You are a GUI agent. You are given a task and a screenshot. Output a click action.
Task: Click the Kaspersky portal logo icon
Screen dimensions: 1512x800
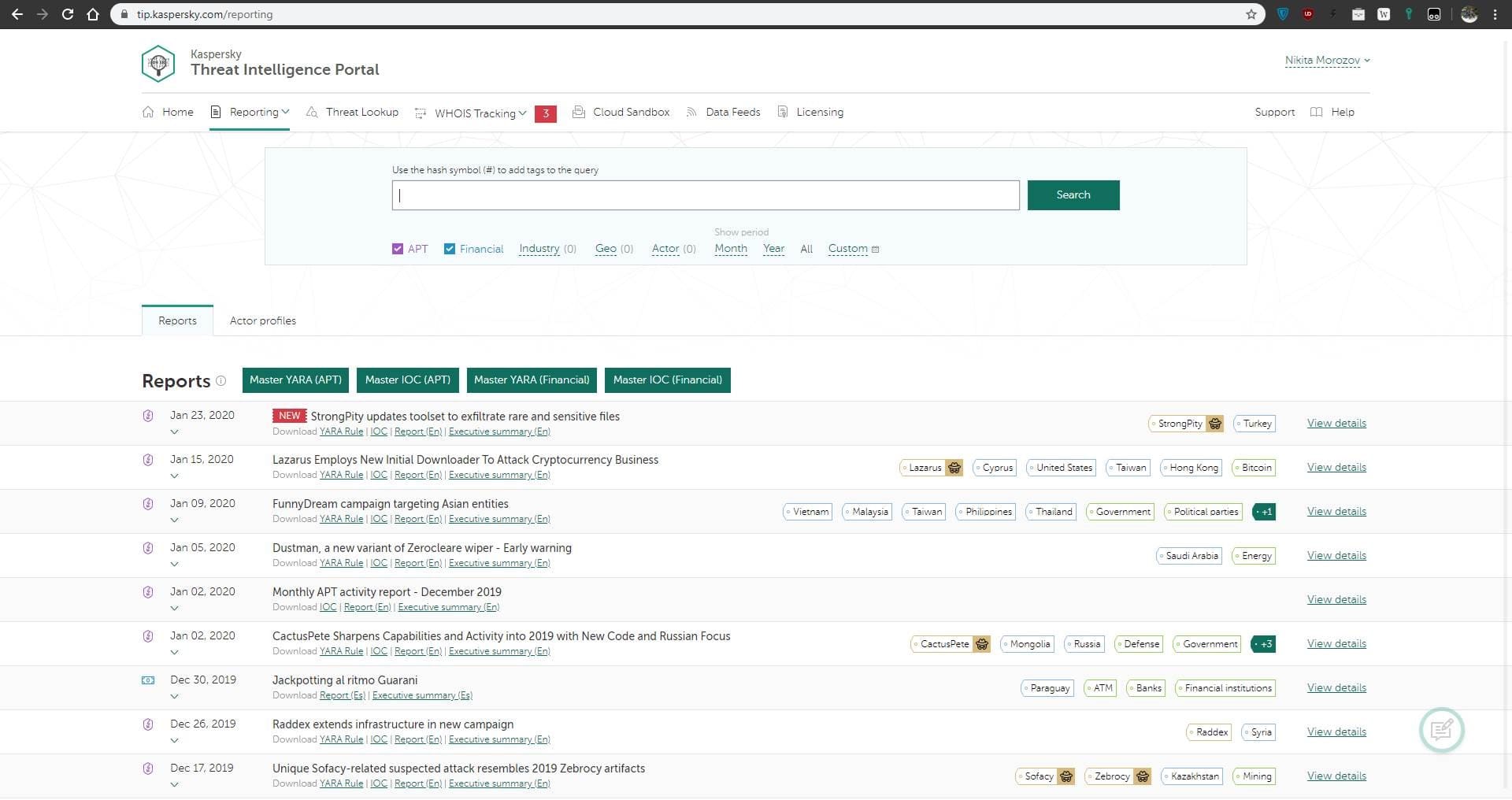pyautogui.click(x=157, y=64)
